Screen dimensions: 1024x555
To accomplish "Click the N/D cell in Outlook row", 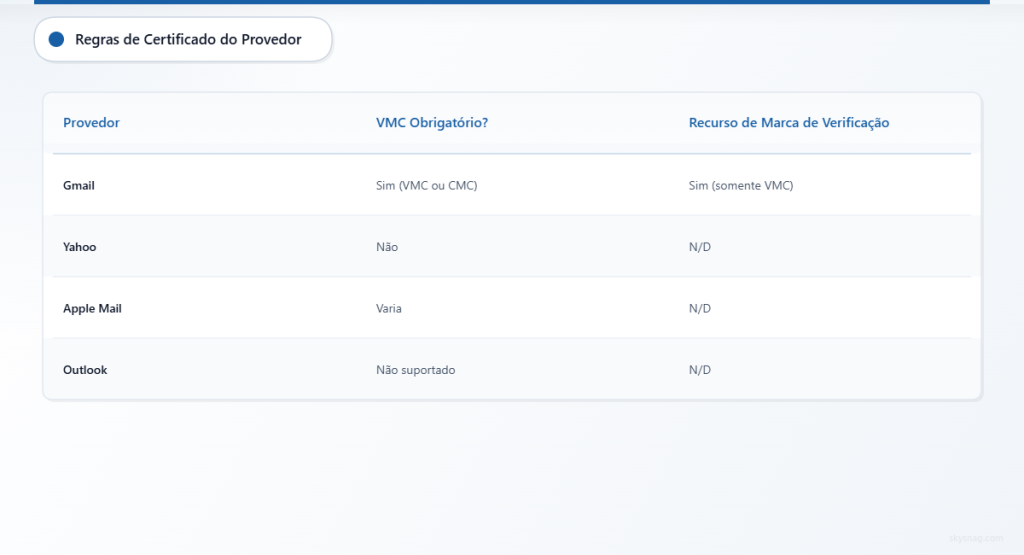I will [x=699, y=370].
